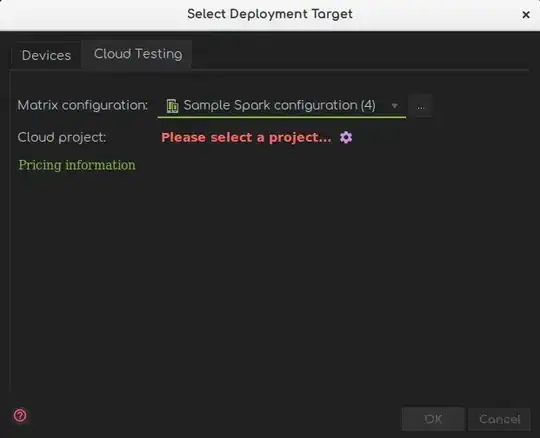Click the empty panel area below Pricing information
This screenshot has height=438, width=540.
tap(269, 275)
